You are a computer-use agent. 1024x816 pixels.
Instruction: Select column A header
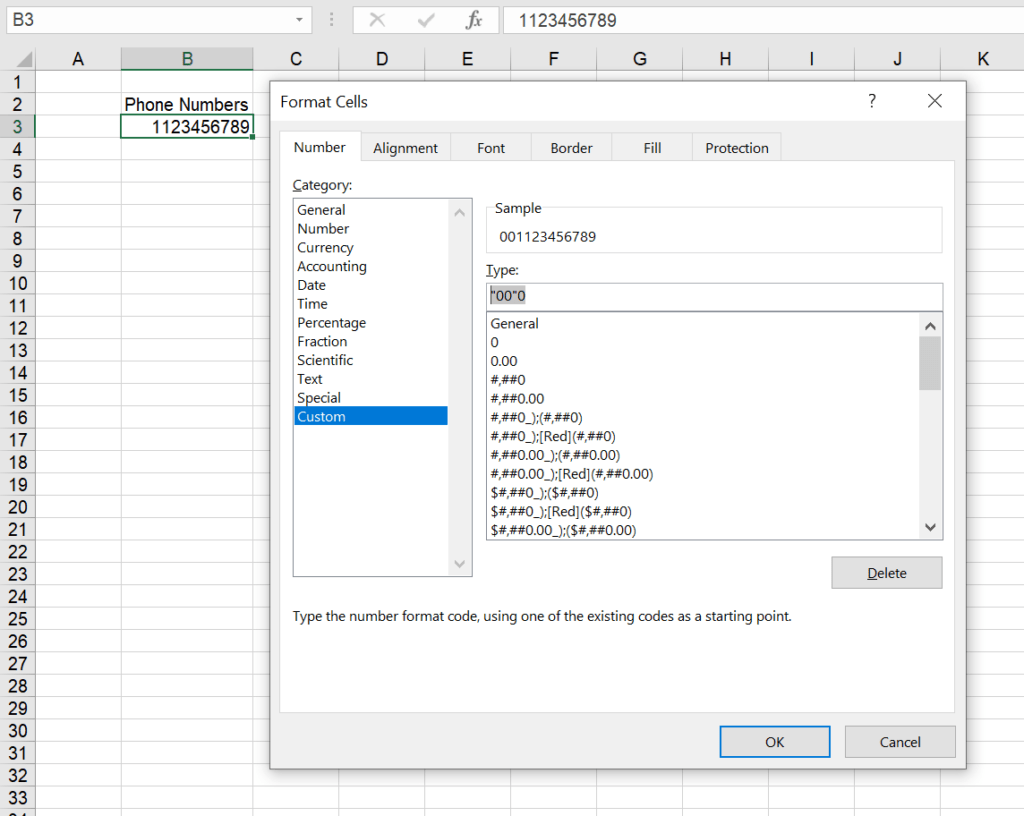coord(78,59)
